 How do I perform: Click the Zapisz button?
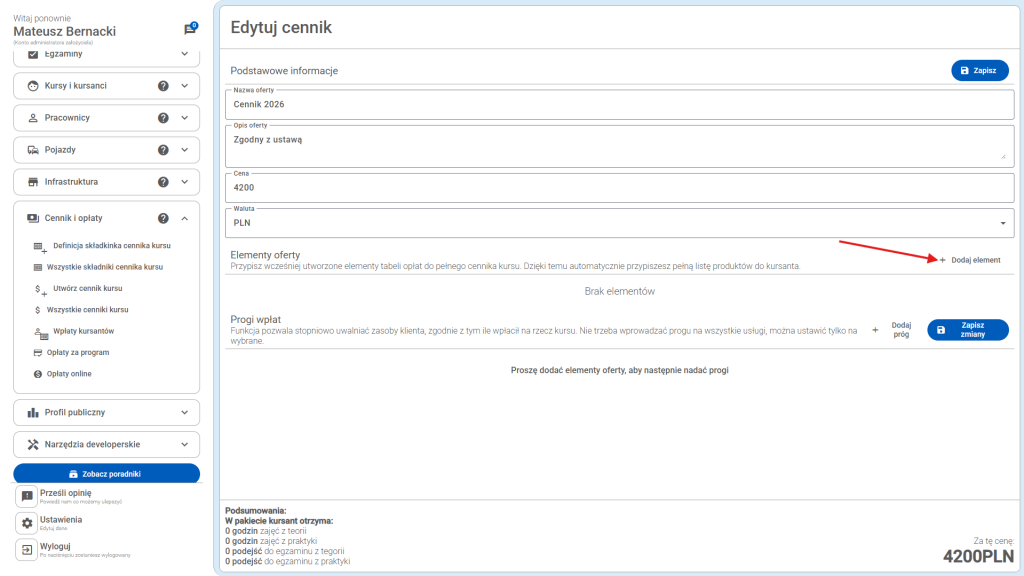[979, 71]
